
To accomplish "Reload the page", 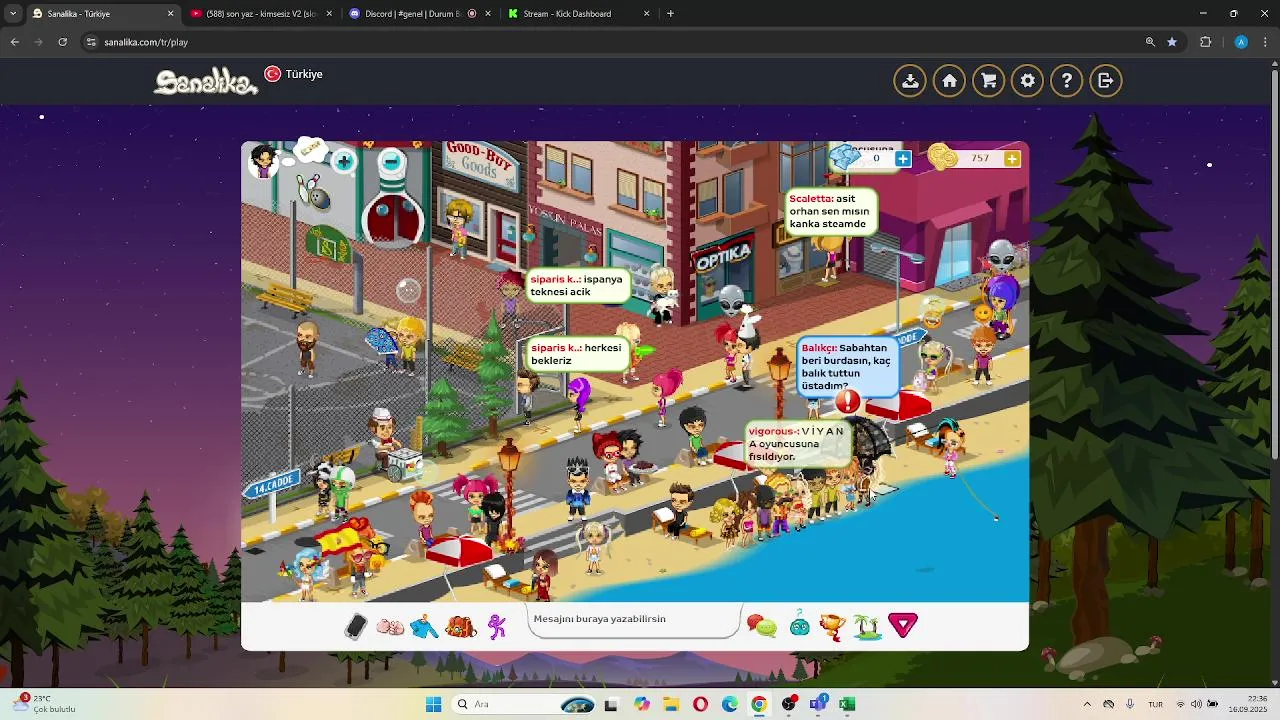I will [x=62, y=42].
